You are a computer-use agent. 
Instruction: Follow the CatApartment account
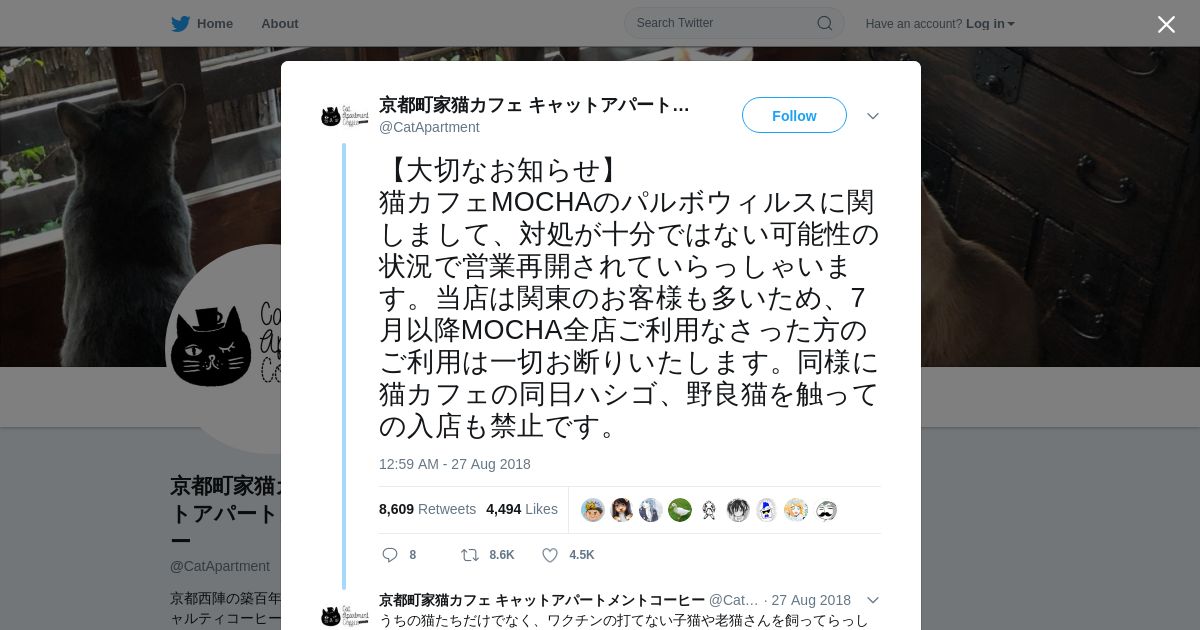click(794, 115)
